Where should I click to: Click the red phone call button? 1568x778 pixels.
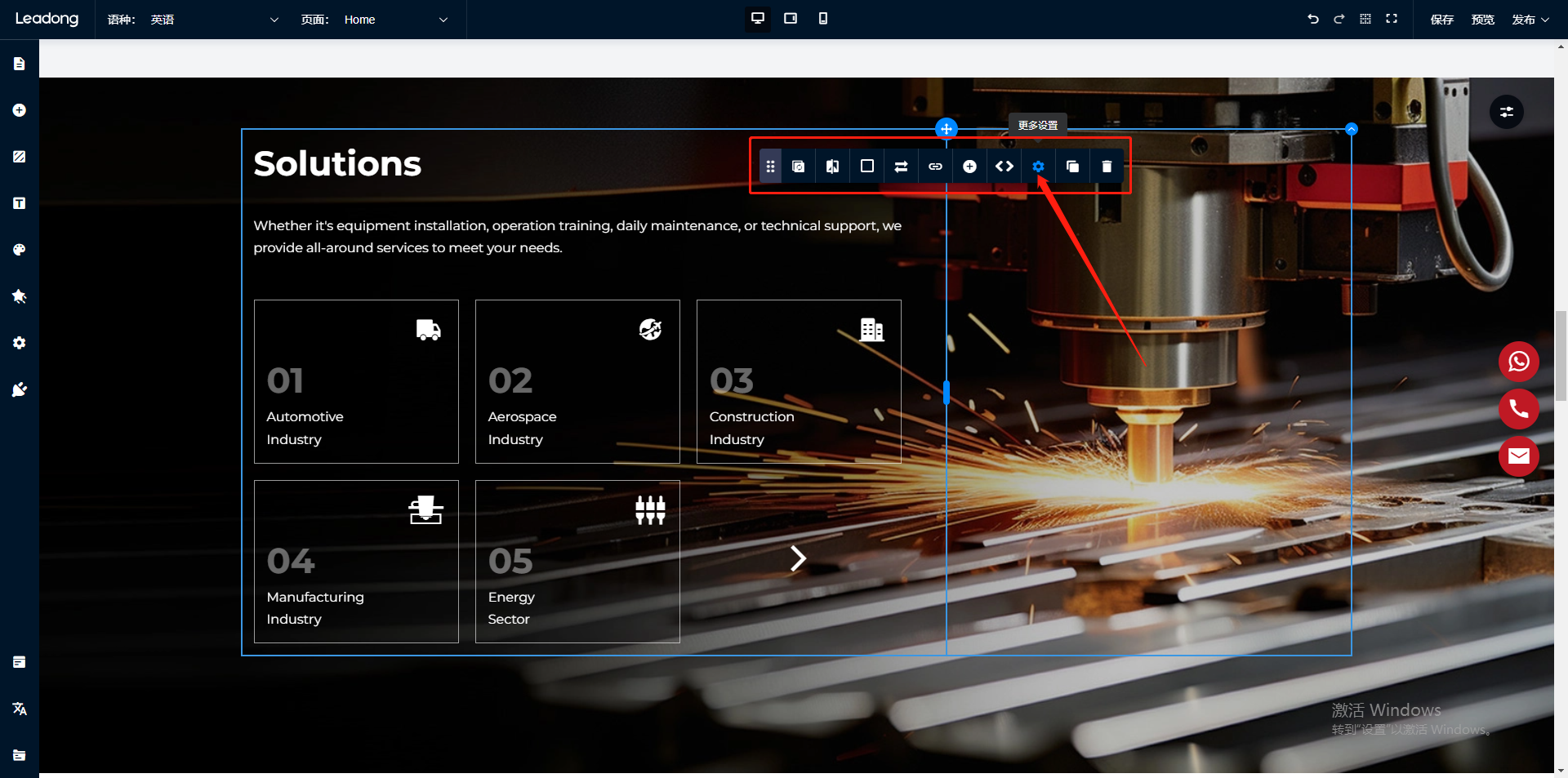coord(1518,409)
